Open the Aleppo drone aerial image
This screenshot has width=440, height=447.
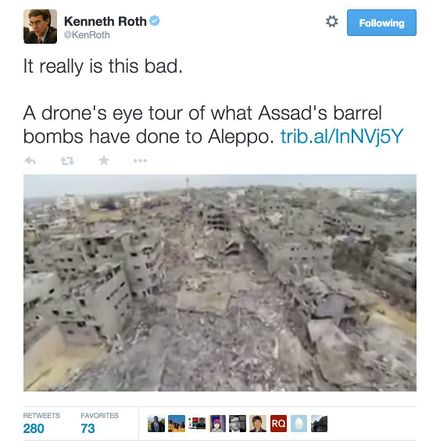click(x=220, y=283)
